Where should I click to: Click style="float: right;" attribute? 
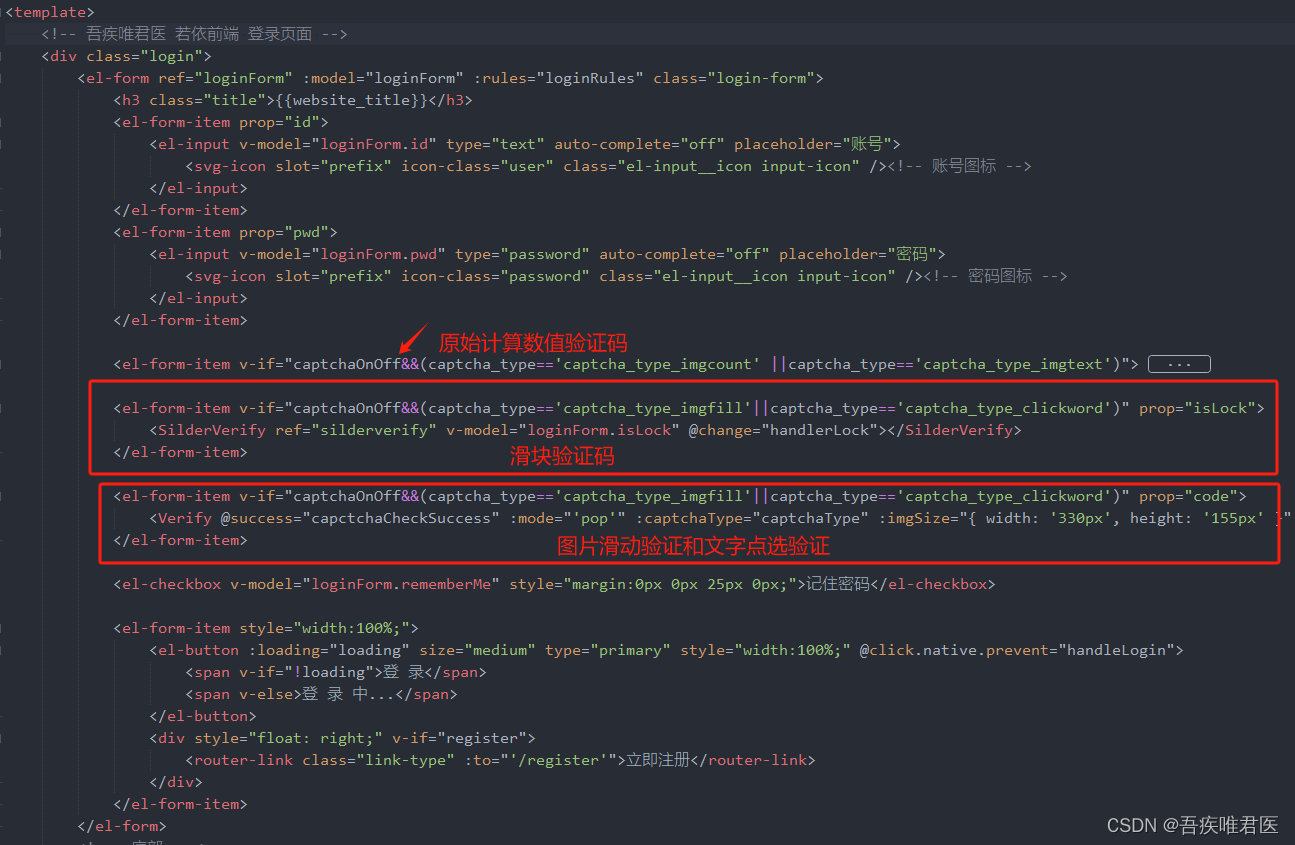point(288,738)
